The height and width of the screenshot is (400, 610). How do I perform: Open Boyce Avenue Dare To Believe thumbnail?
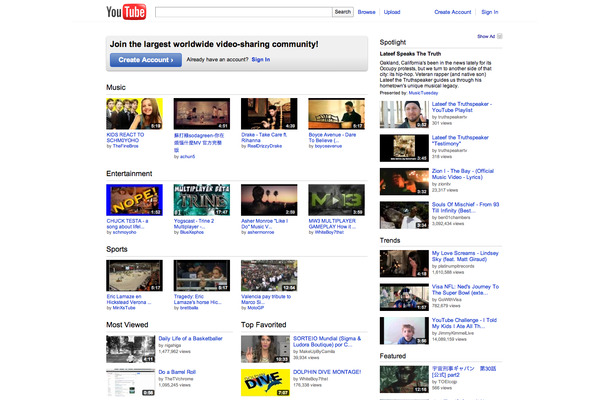click(x=337, y=114)
